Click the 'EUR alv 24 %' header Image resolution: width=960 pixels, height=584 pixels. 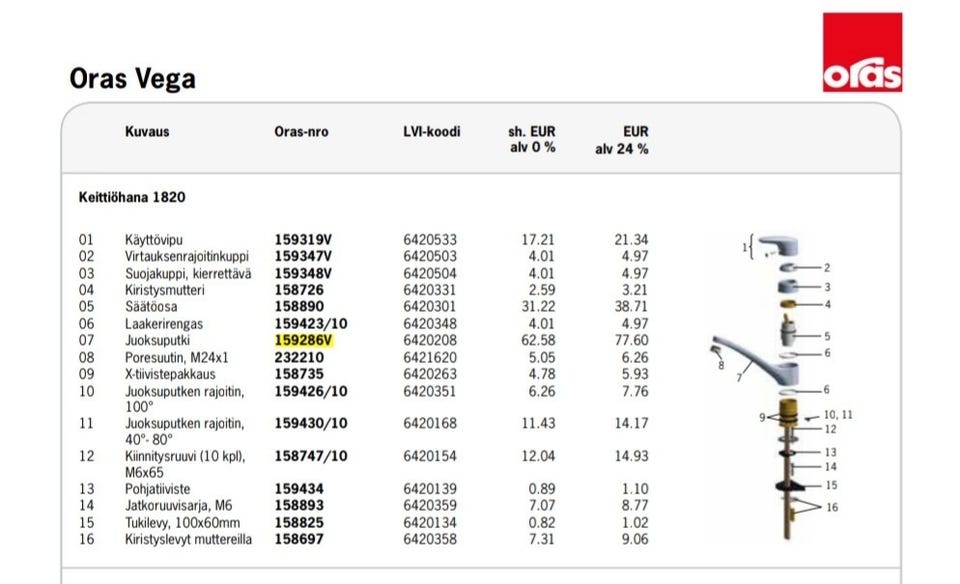621,140
